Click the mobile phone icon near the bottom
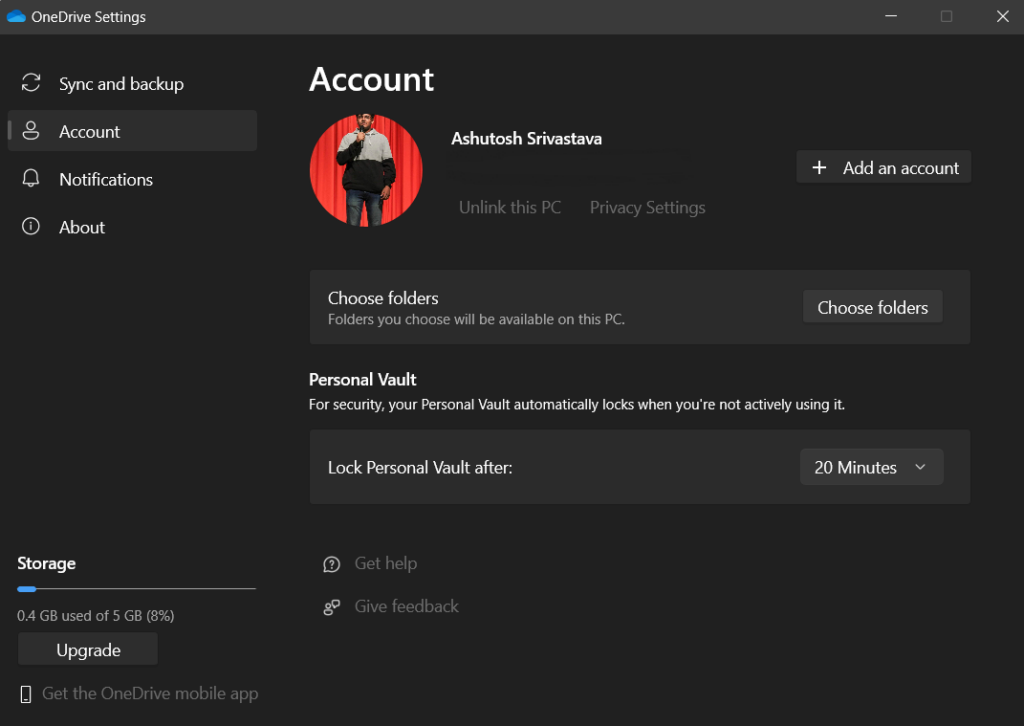Image resolution: width=1024 pixels, height=726 pixels. tap(26, 694)
